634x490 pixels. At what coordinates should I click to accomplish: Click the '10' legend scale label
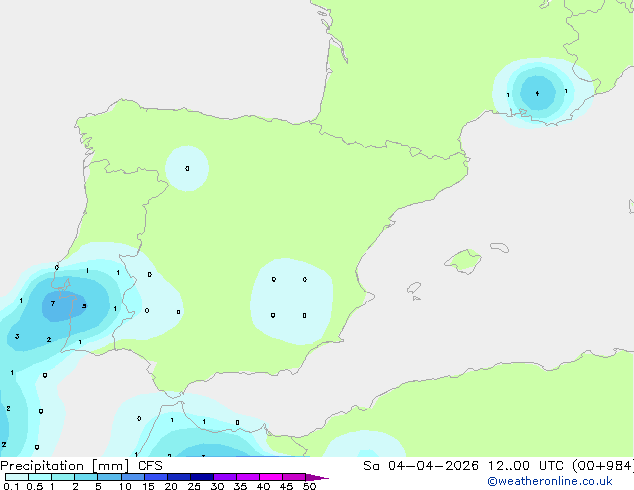pos(125,486)
